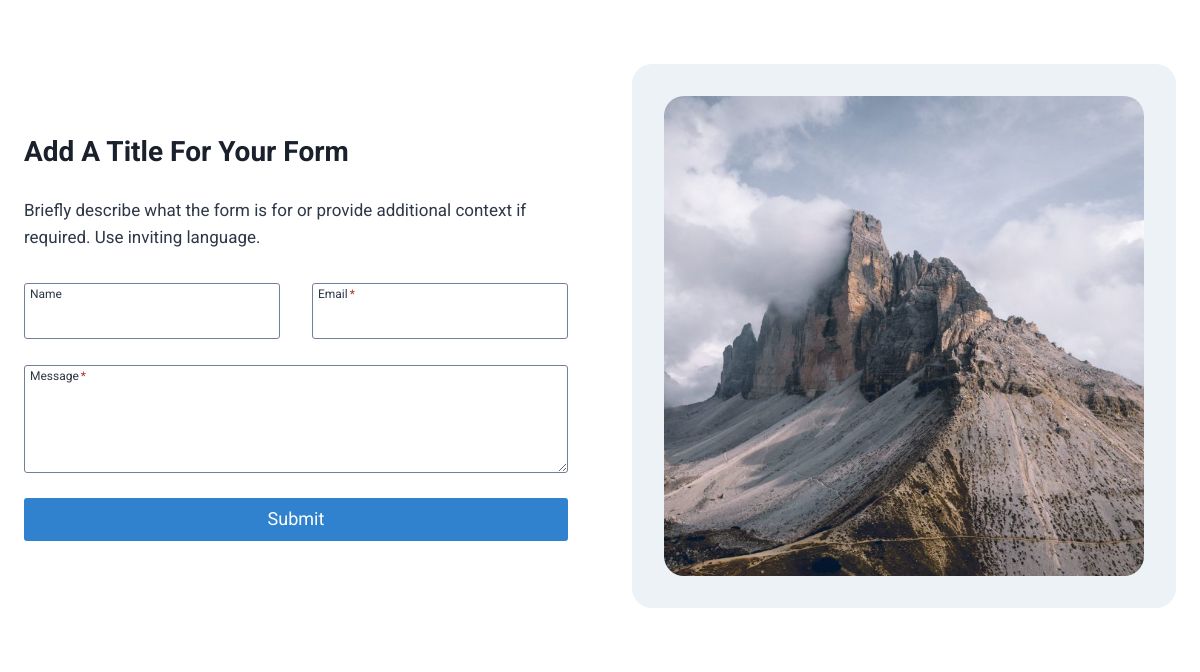Click the Name input field
The height and width of the screenshot is (672, 1200).
(x=152, y=318)
